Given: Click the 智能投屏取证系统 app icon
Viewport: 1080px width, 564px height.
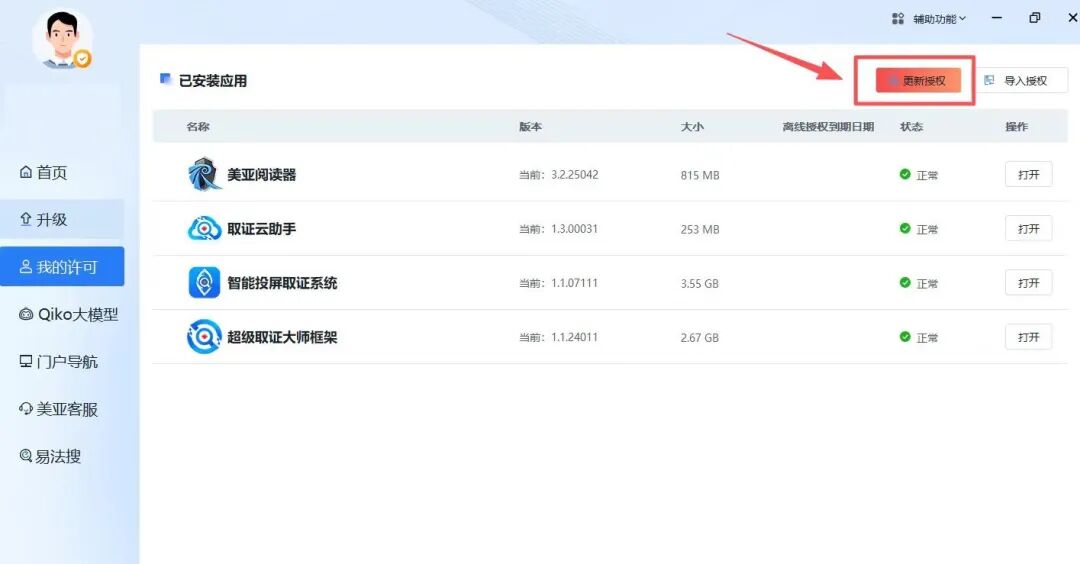Looking at the screenshot, I should (204, 282).
